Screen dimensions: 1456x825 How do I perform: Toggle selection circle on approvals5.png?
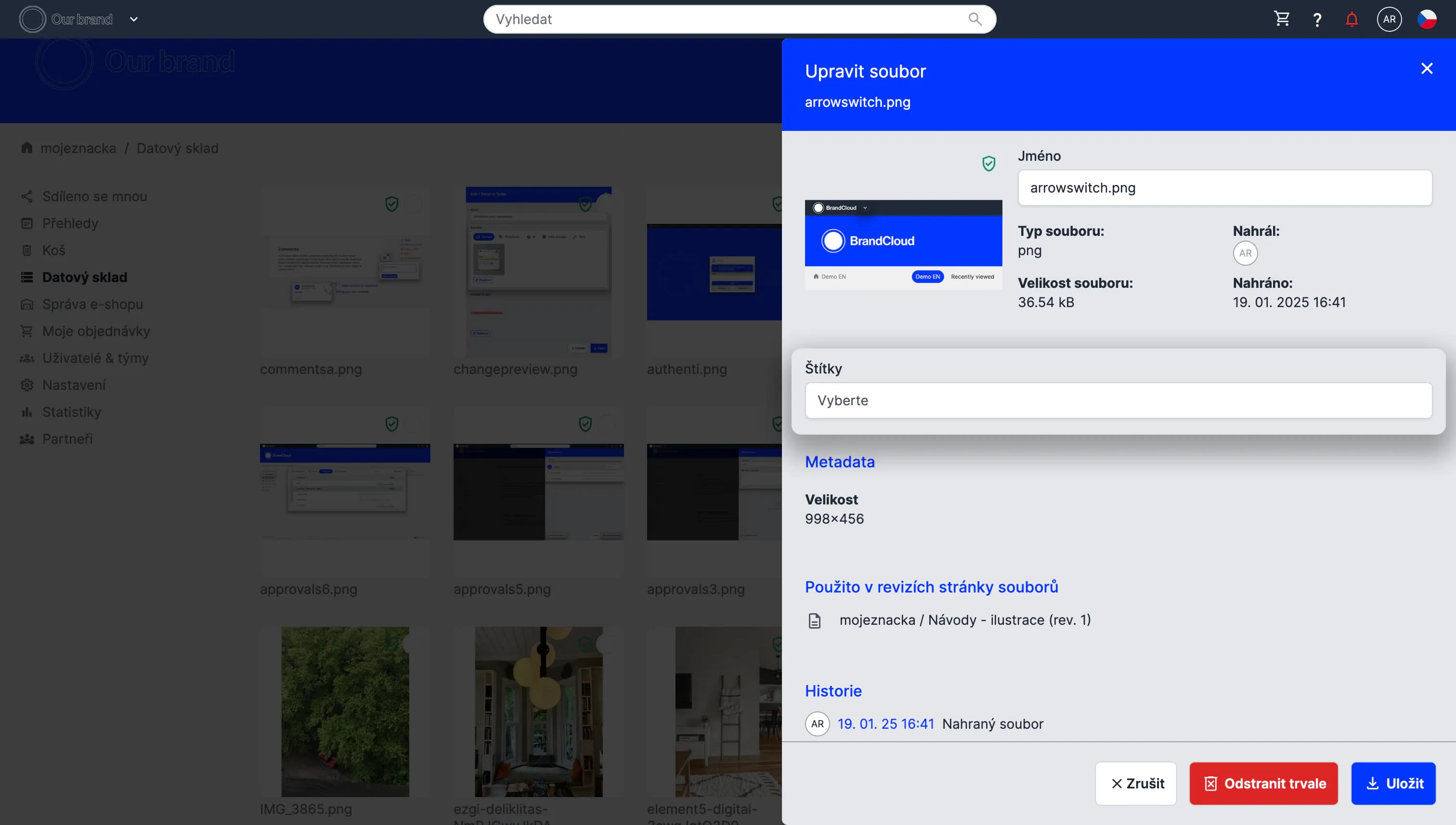coord(607,424)
